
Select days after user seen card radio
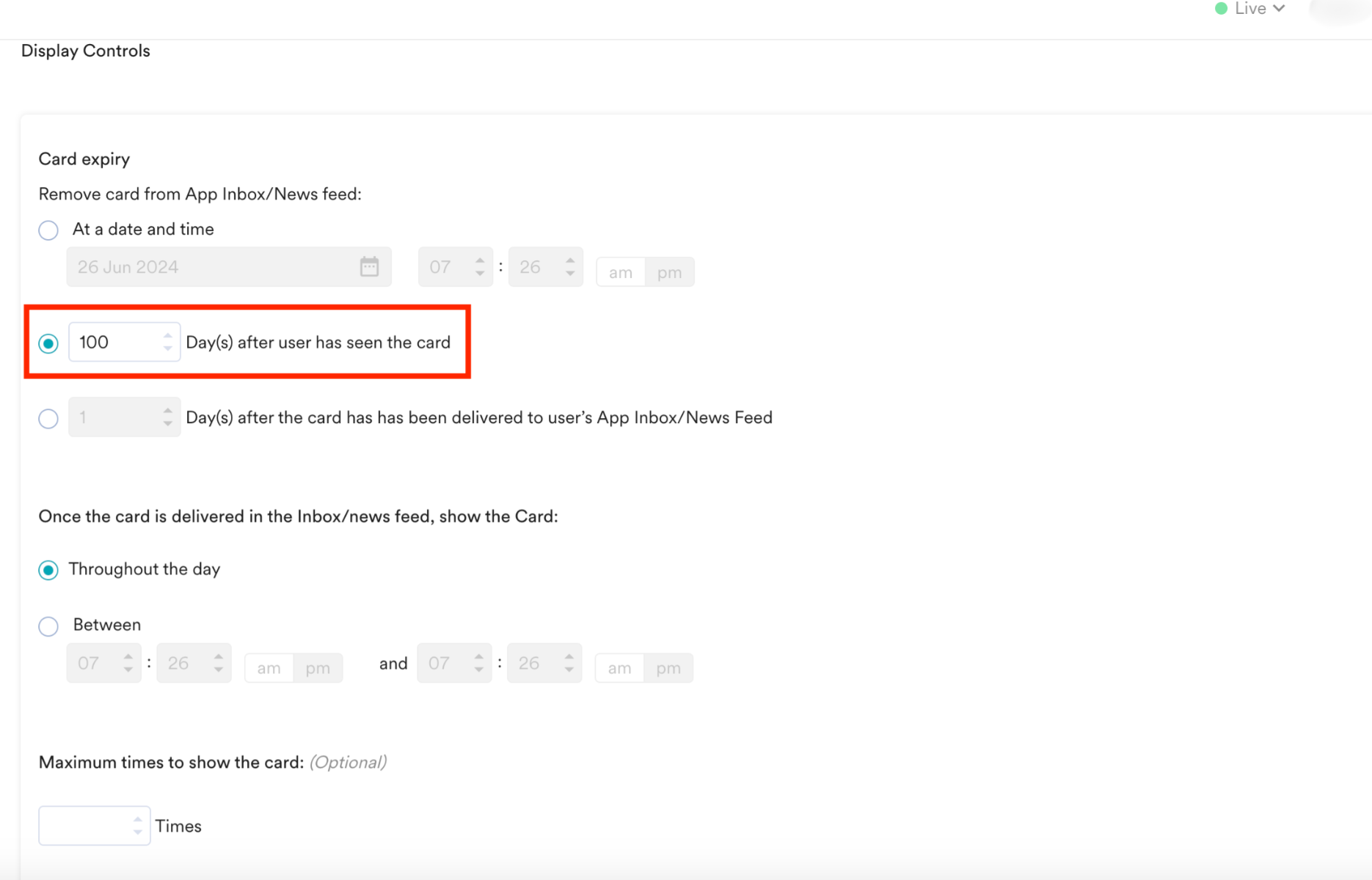[48, 343]
